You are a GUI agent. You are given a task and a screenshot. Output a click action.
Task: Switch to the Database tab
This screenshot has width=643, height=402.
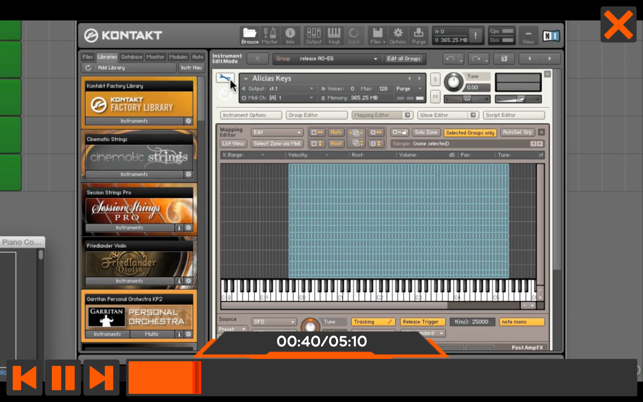132,57
